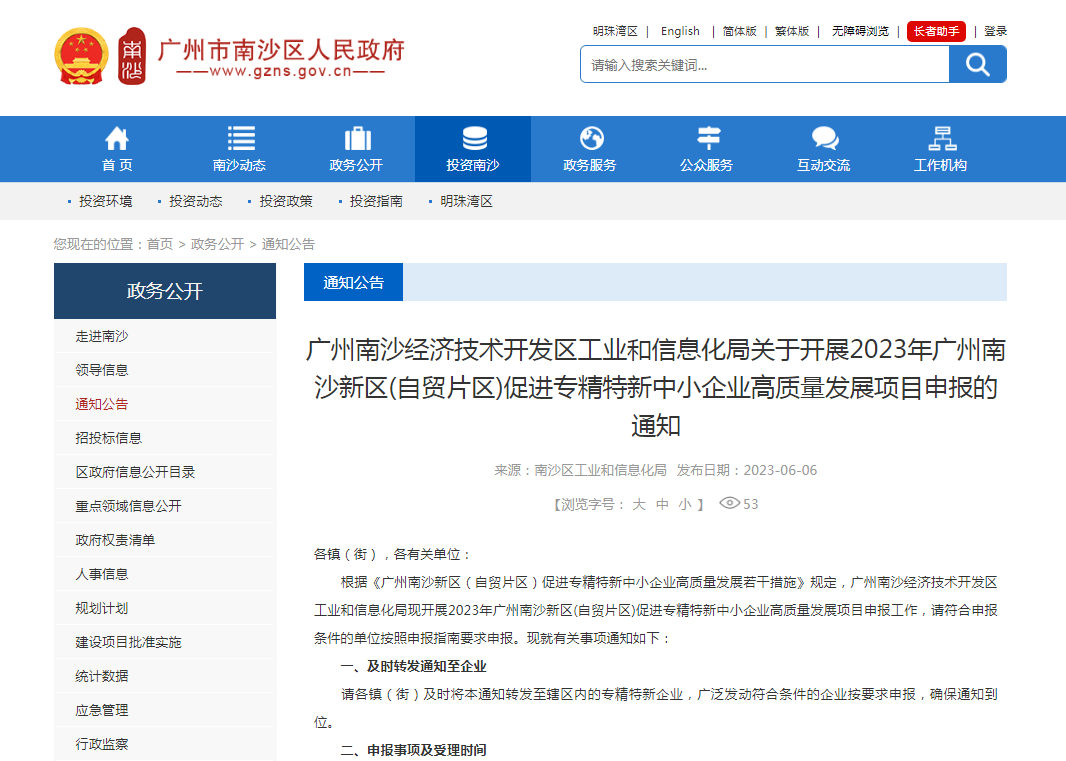Click publish date text 2023-06-06

[780, 470]
